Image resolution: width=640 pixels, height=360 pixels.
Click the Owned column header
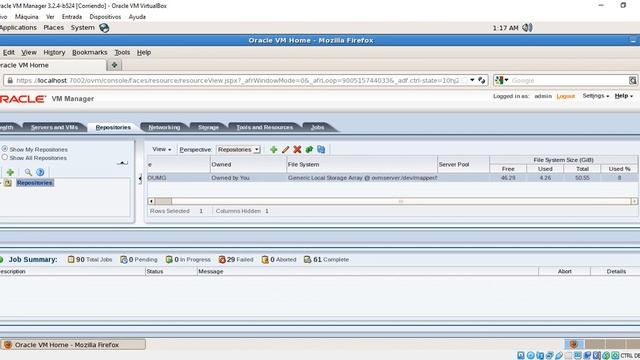click(x=248, y=164)
